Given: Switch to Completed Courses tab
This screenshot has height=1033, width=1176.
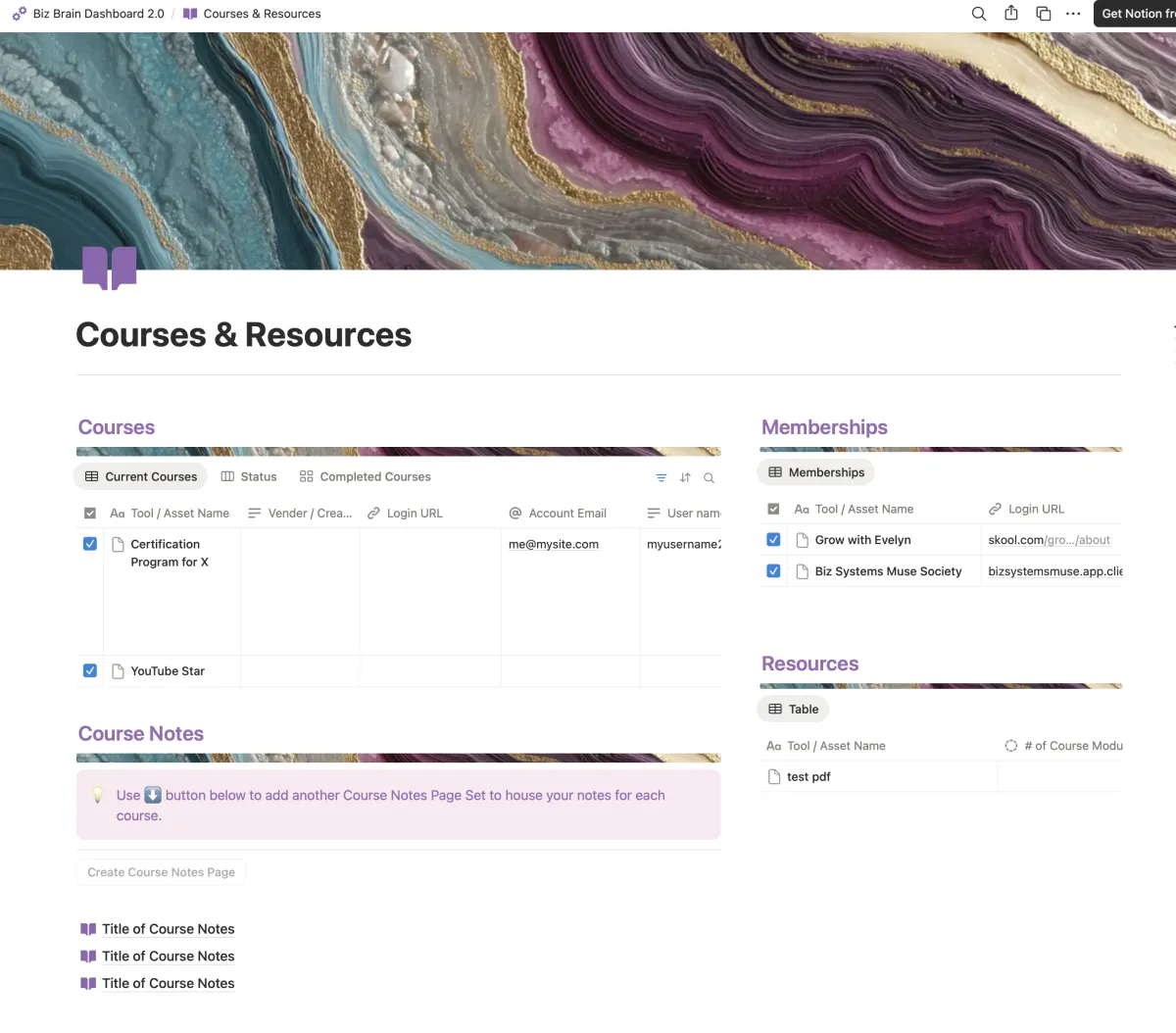Looking at the screenshot, I should click(366, 476).
